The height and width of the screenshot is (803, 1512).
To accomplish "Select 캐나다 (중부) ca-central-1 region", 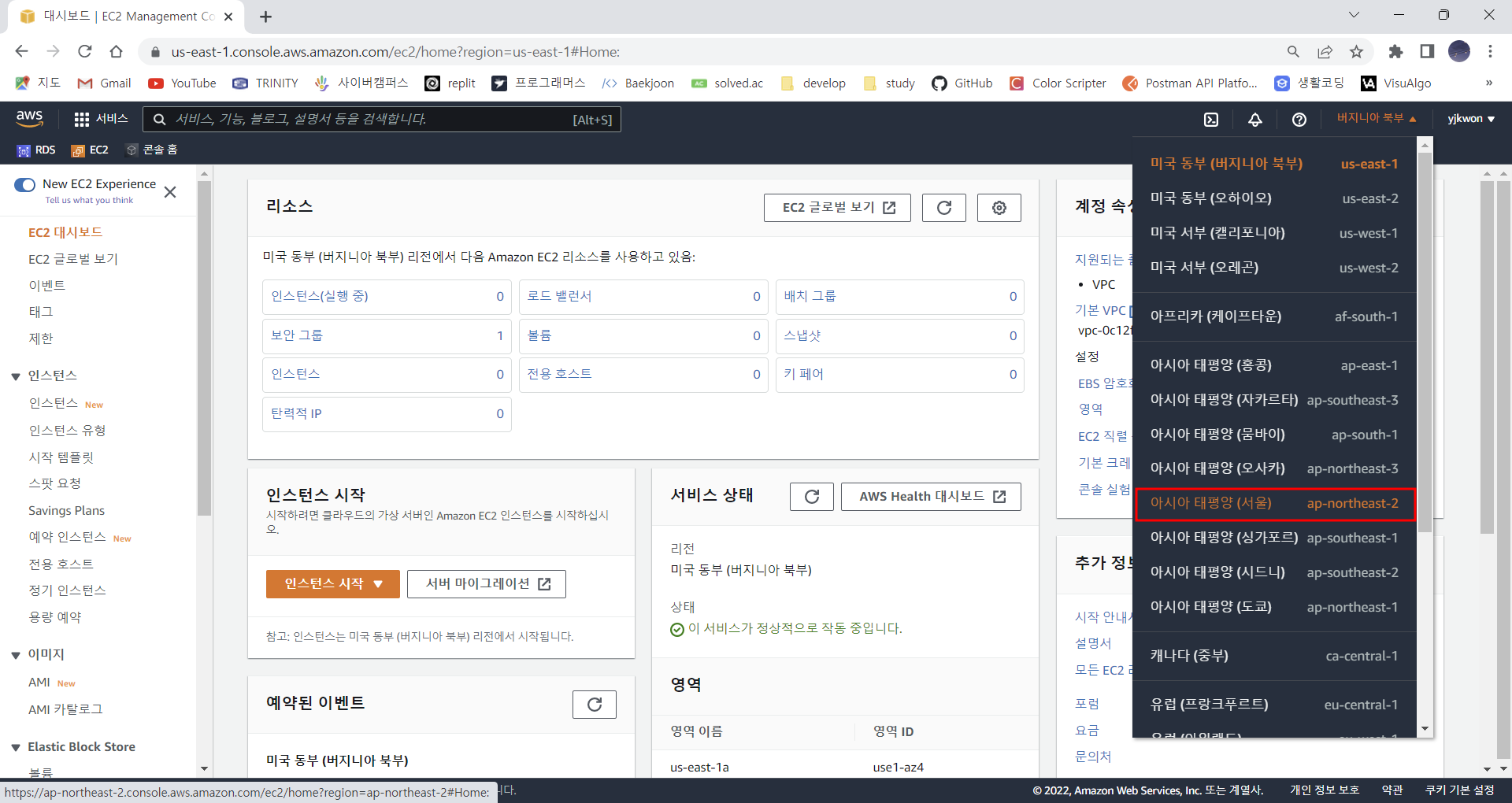I will pos(1275,656).
